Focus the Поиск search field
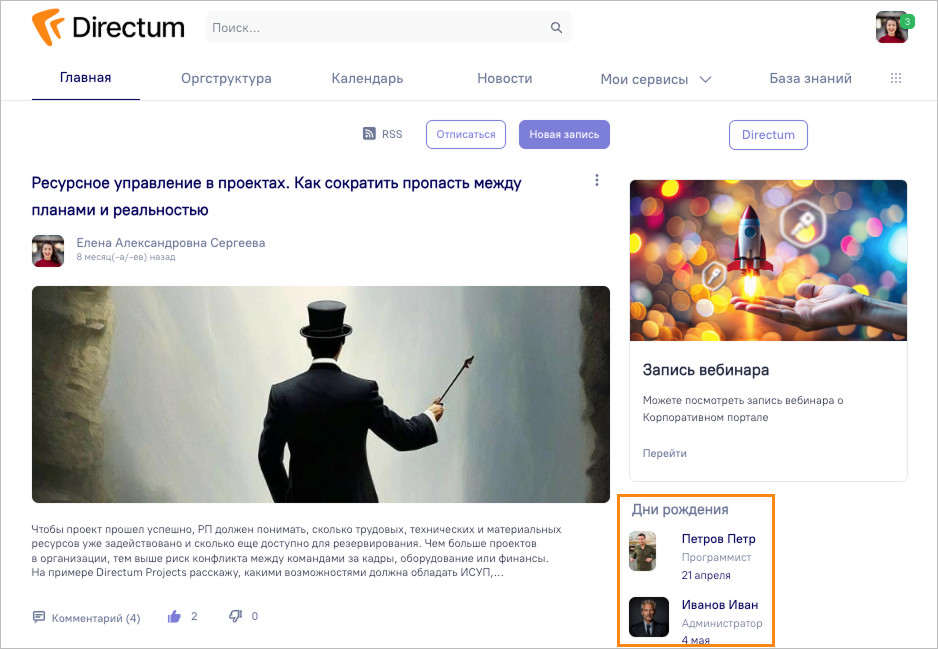 click(x=389, y=28)
